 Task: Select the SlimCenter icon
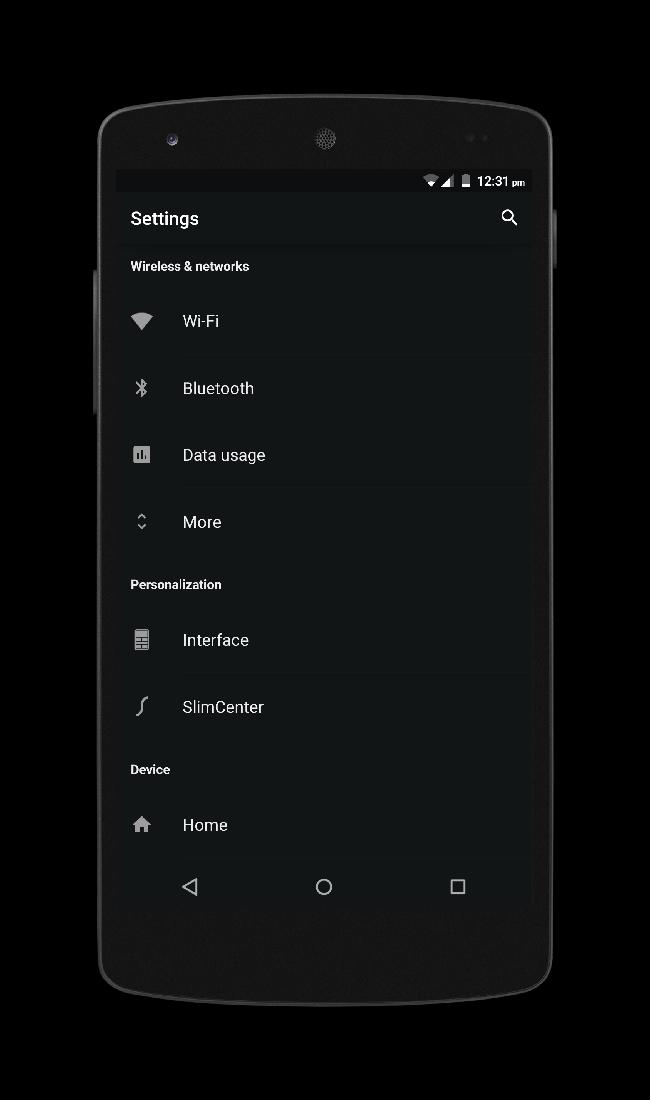(141, 706)
